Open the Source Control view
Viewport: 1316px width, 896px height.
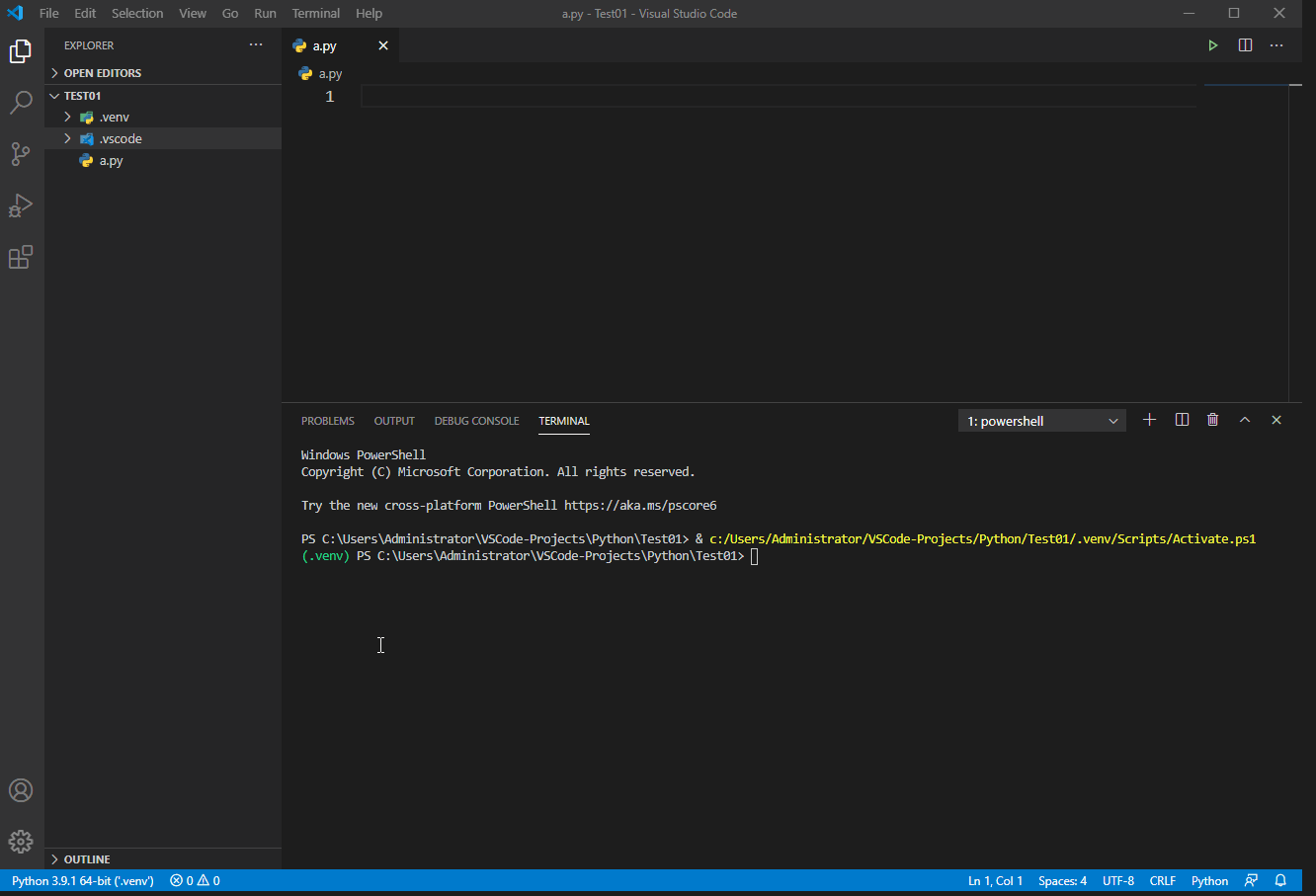[x=21, y=153]
